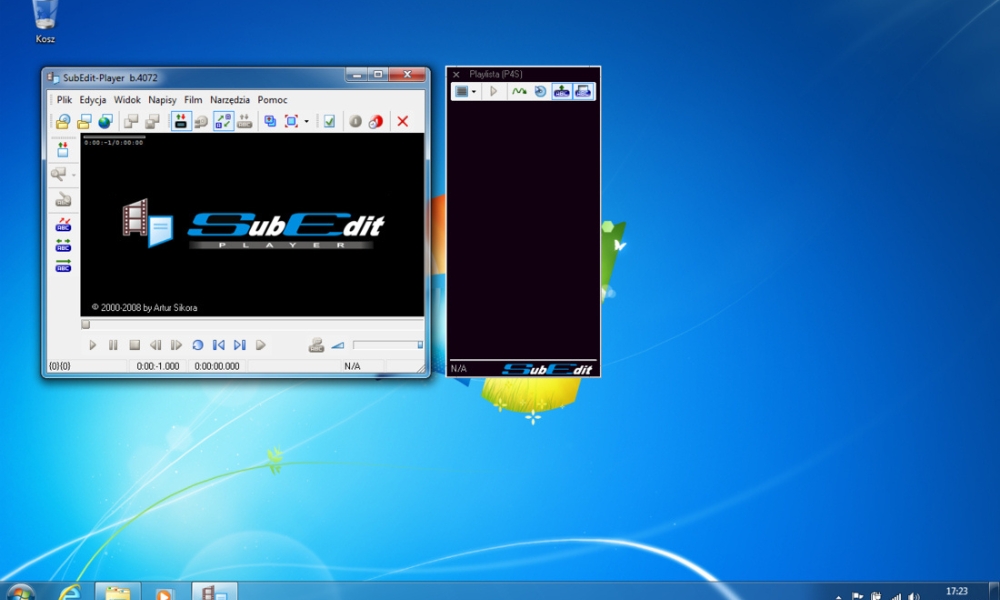Open the Film menu

[193, 99]
